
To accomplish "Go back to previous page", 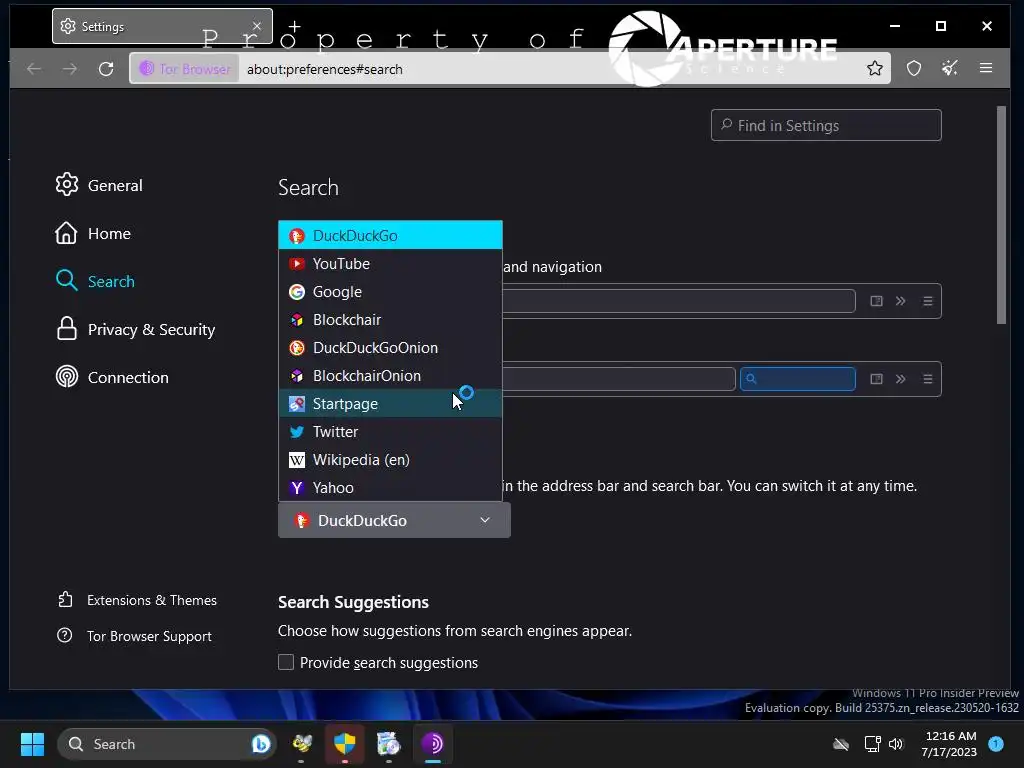I will [34, 69].
